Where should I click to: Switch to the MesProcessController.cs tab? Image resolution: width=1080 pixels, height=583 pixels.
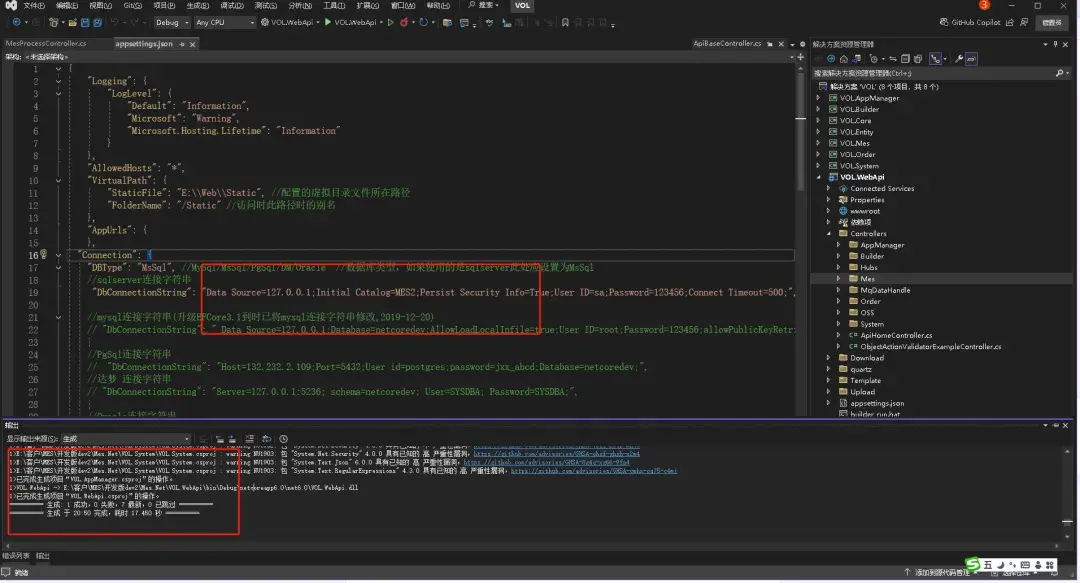click(x=45, y=44)
